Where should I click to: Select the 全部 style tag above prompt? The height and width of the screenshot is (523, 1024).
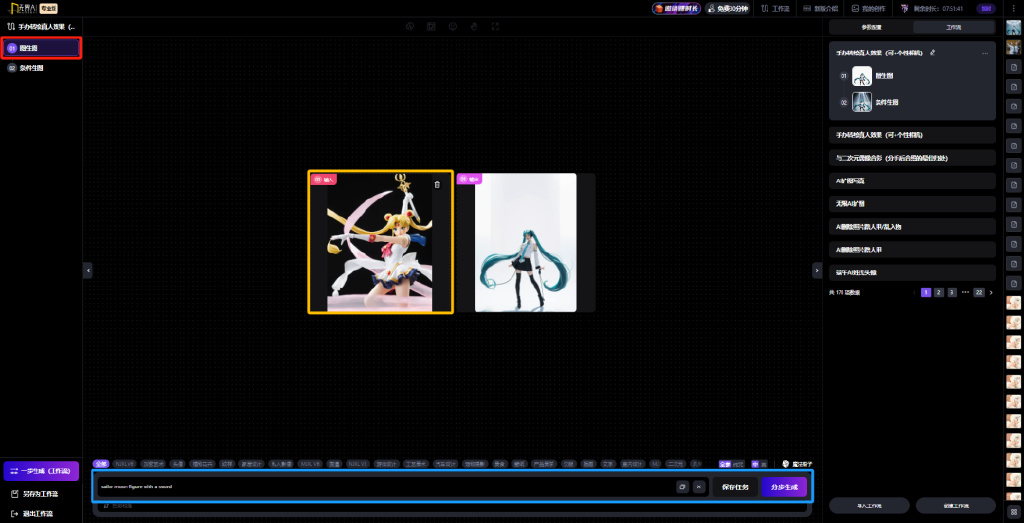(101, 464)
